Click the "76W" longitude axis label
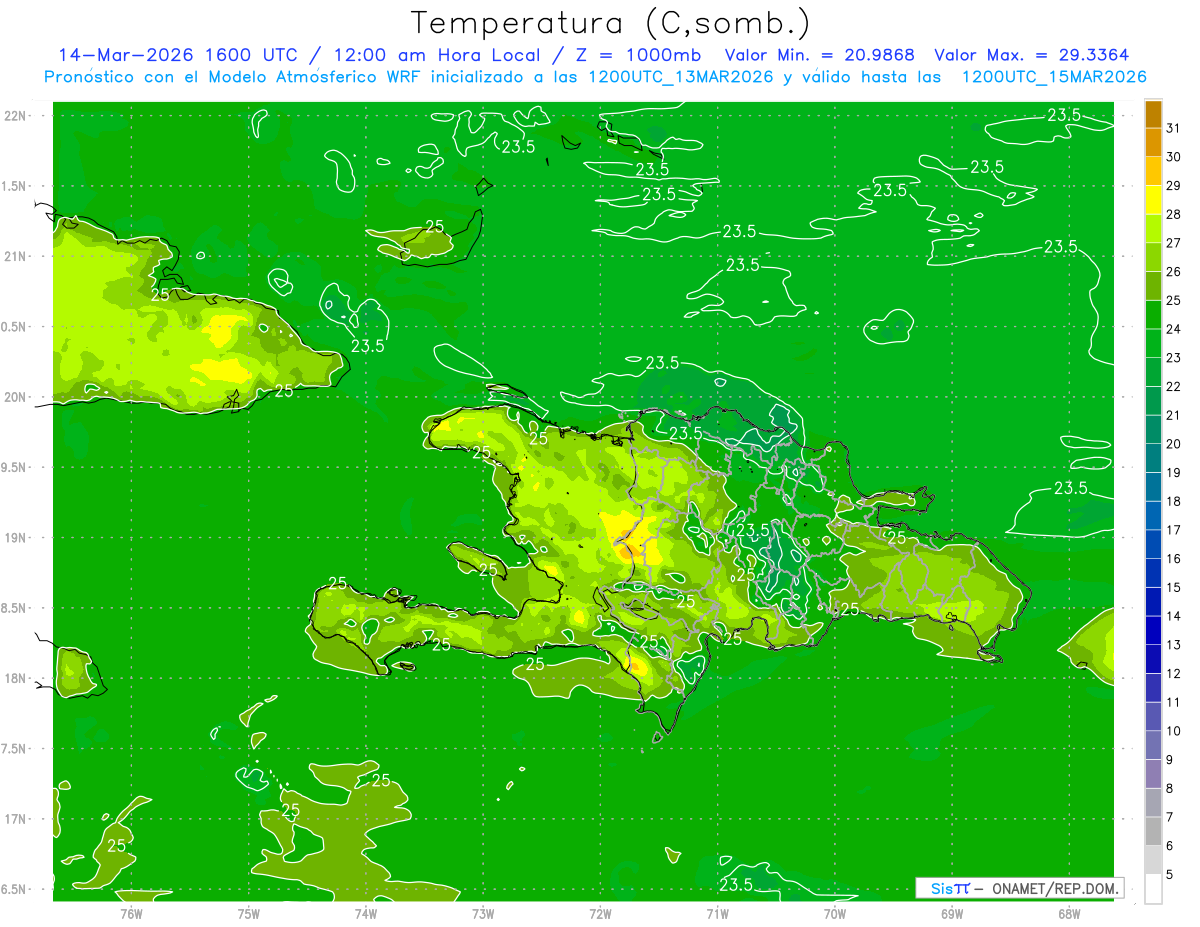 (131, 914)
